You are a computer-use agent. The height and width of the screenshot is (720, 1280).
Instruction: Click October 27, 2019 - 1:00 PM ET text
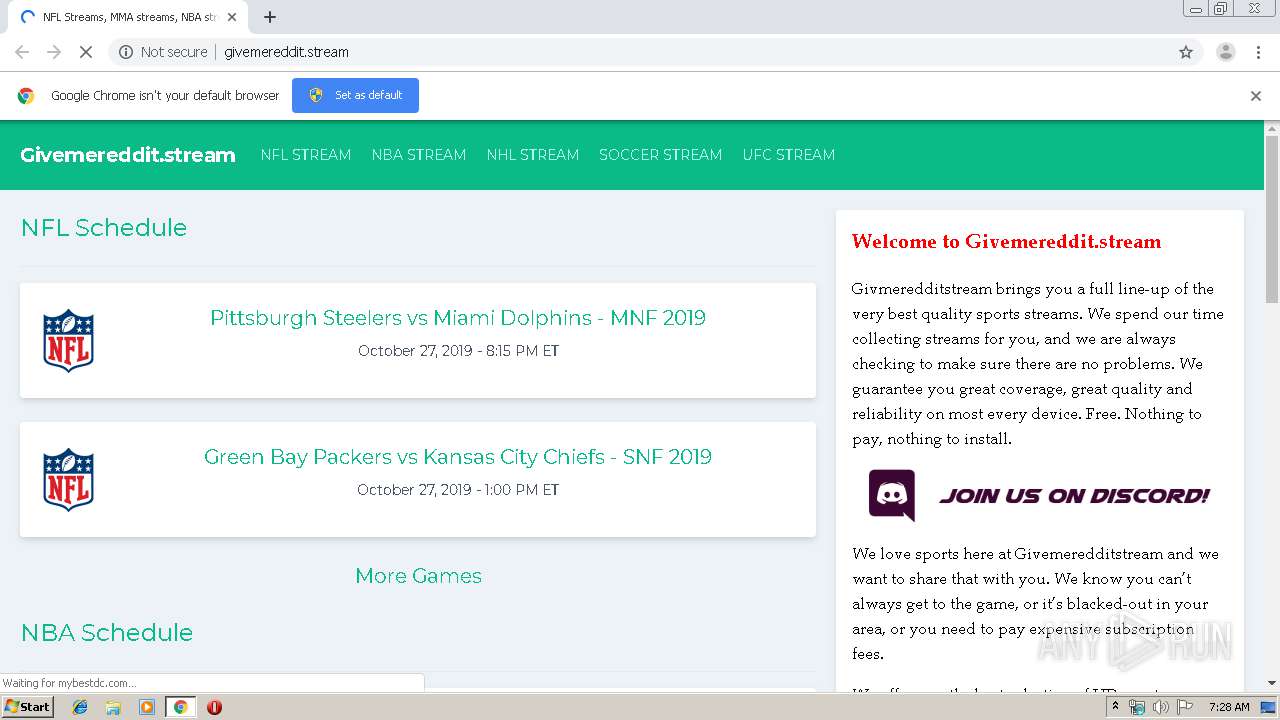[x=458, y=490]
